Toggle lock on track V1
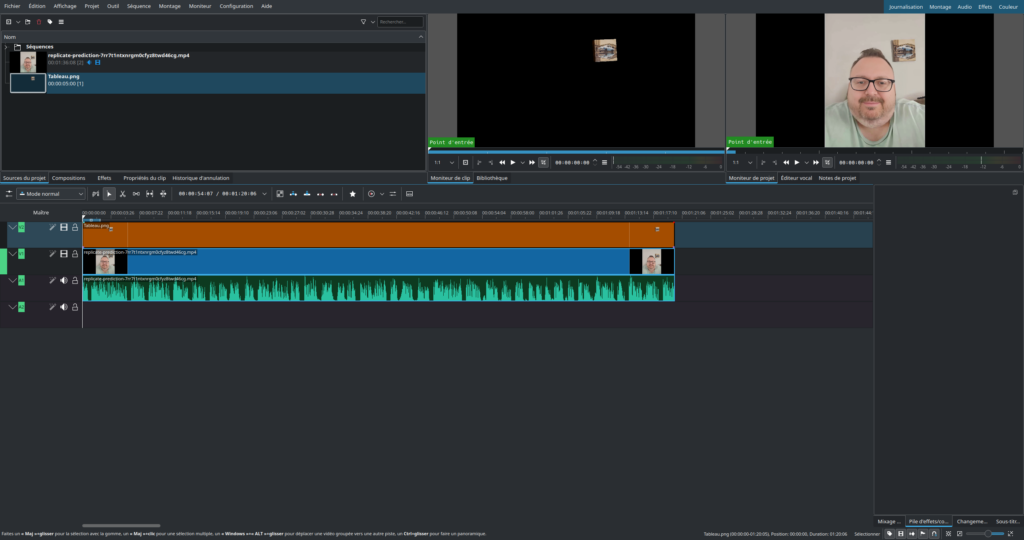 (x=75, y=254)
